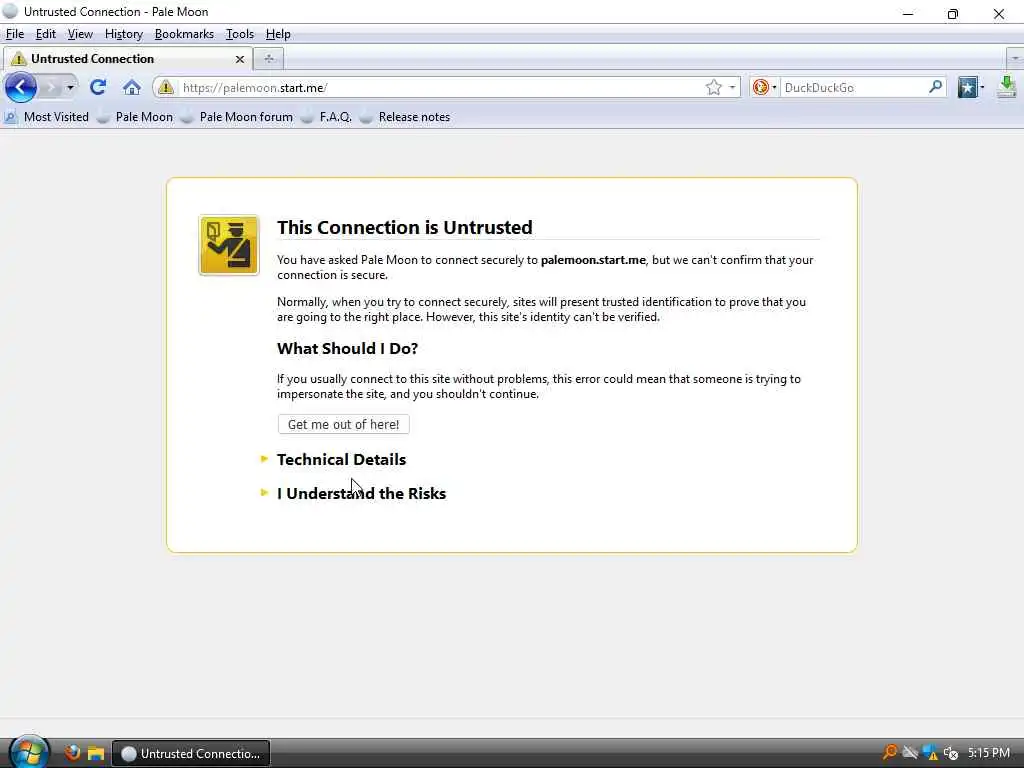Open the DuckDuckGo search engine selector
1024x768 pixels.
763,87
